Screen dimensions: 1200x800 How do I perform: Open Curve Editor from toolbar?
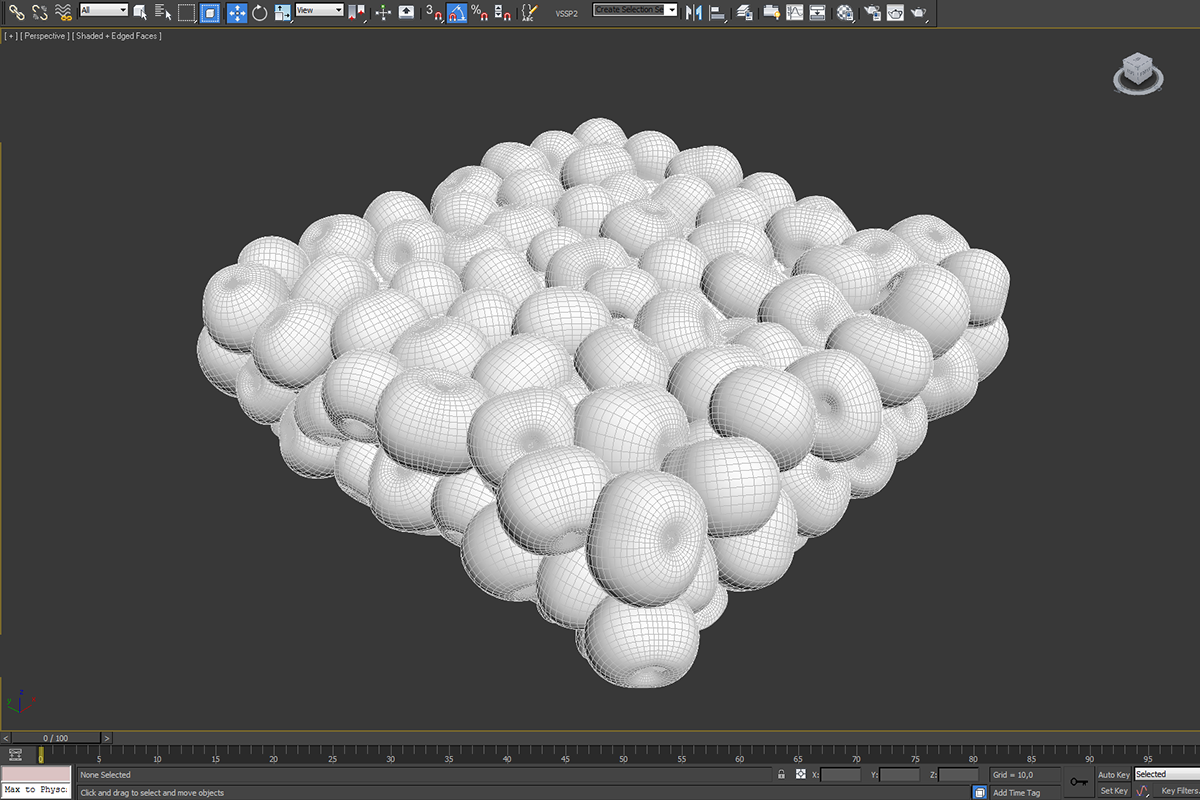click(794, 12)
